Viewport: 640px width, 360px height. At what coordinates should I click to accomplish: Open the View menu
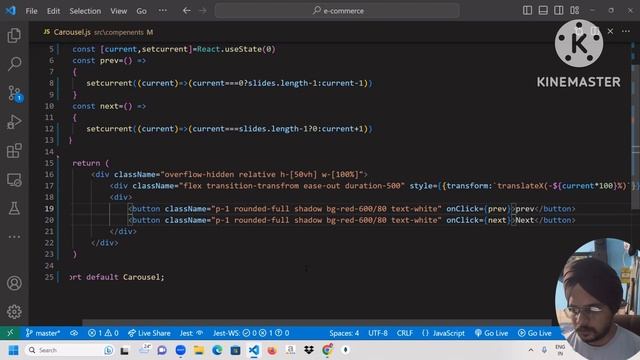tap(118, 11)
